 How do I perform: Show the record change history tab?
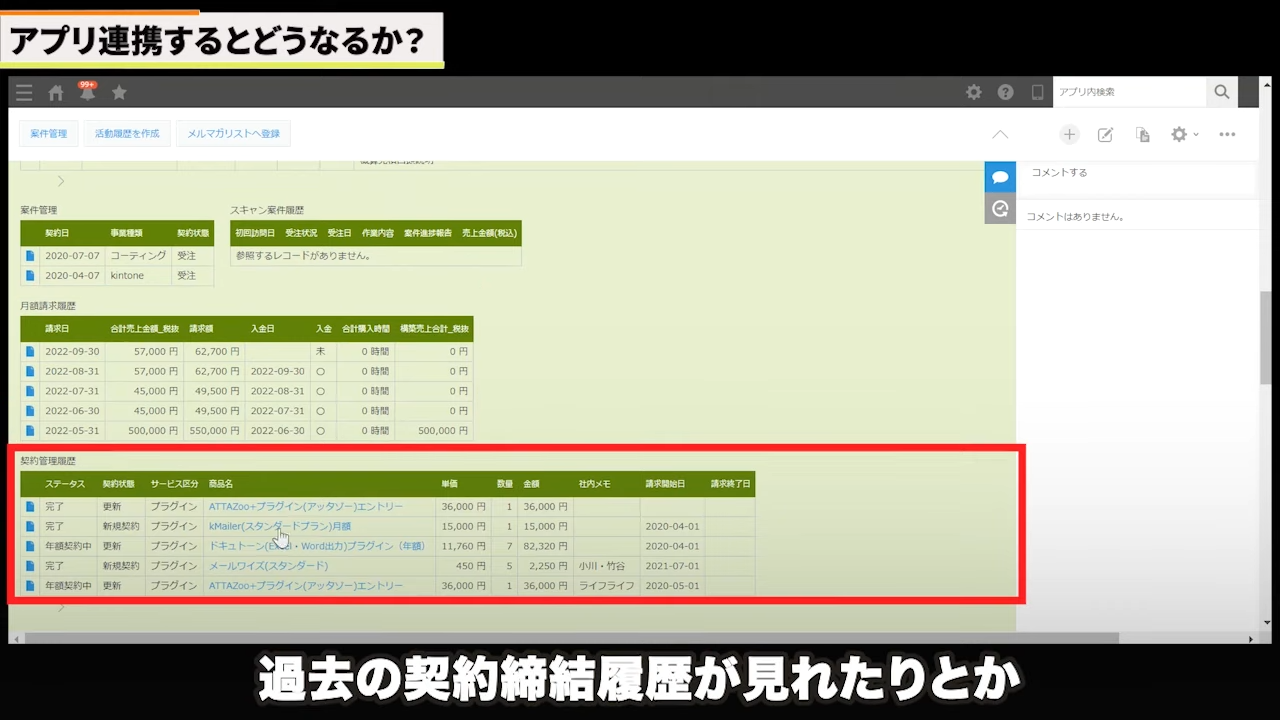(1000, 209)
